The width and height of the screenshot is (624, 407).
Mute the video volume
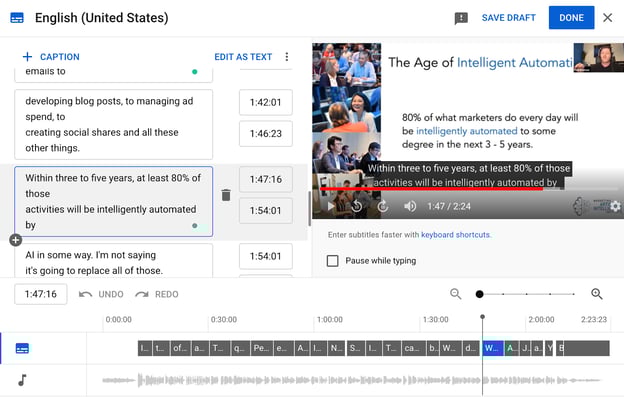click(x=409, y=206)
